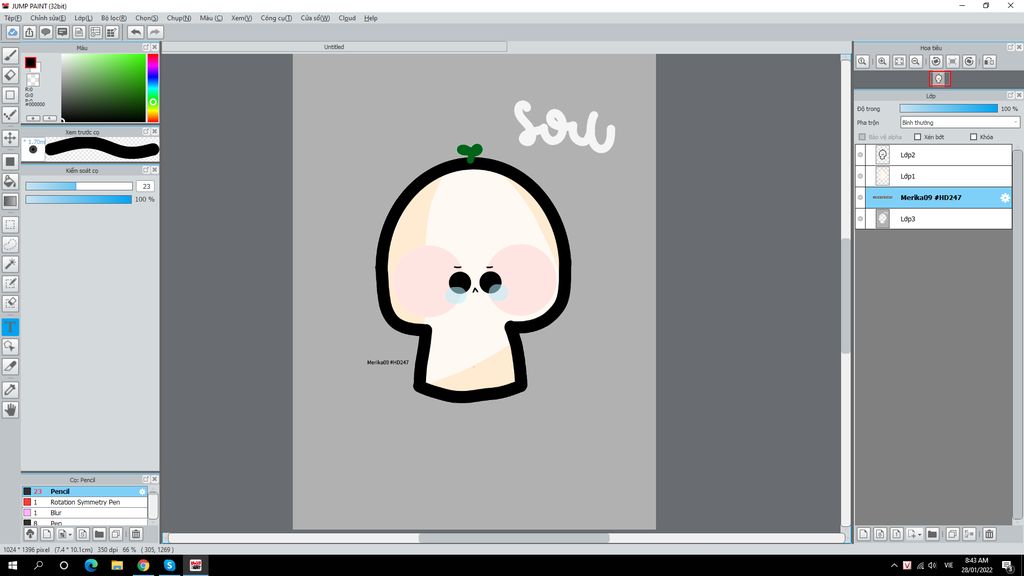The width and height of the screenshot is (1024, 576).
Task: Open the Pha trộn blend mode dropdown
Action: click(x=959, y=122)
